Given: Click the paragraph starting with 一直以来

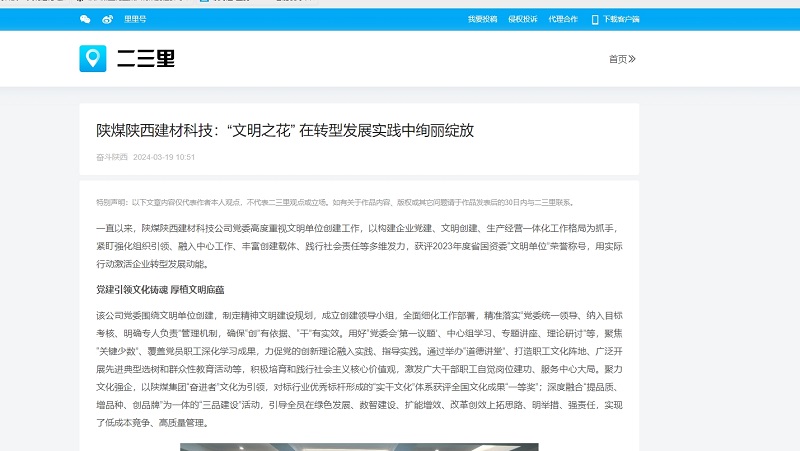Looking at the screenshot, I should 359,246.
